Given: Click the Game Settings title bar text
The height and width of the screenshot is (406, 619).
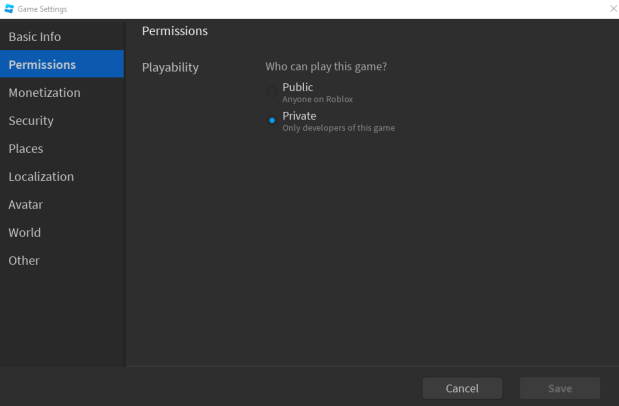Looking at the screenshot, I should pyautogui.click(x=42, y=9).
